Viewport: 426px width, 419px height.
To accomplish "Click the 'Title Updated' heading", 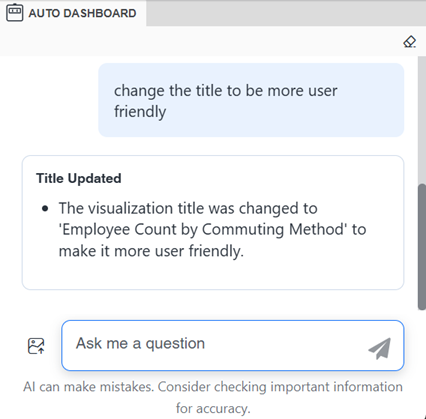I will pyautogui.click(x=79, y=178).
